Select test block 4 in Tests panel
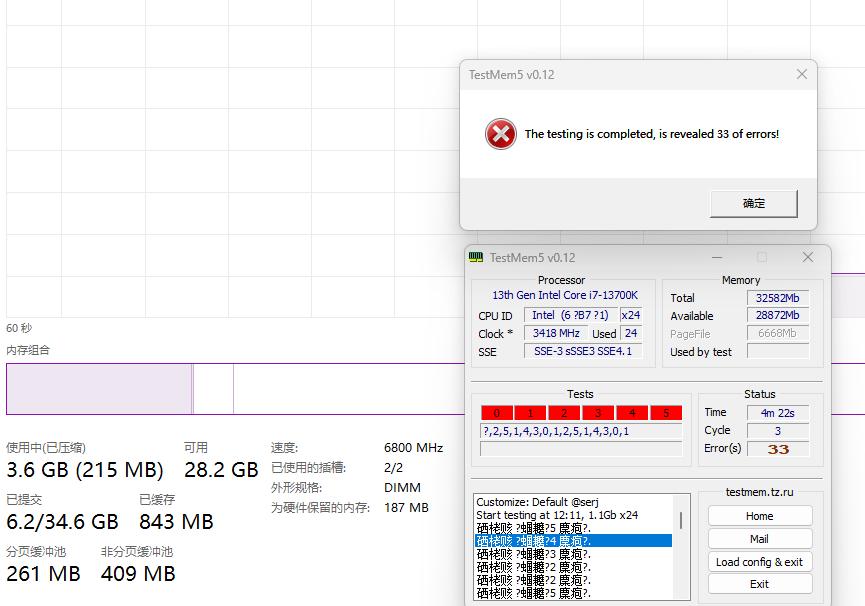865x606 pixels. point(631,412)
